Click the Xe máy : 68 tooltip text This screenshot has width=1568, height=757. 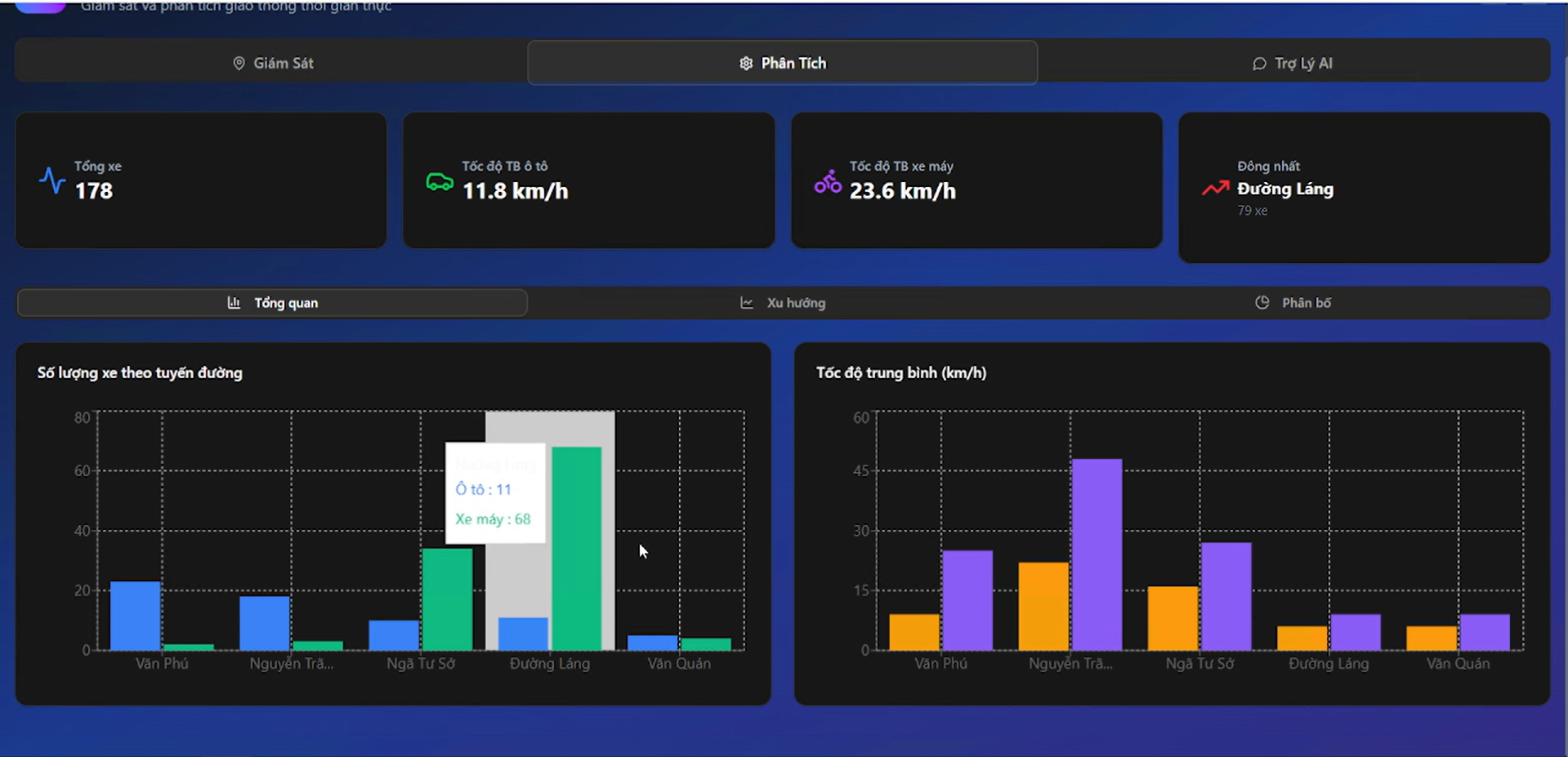493,519
